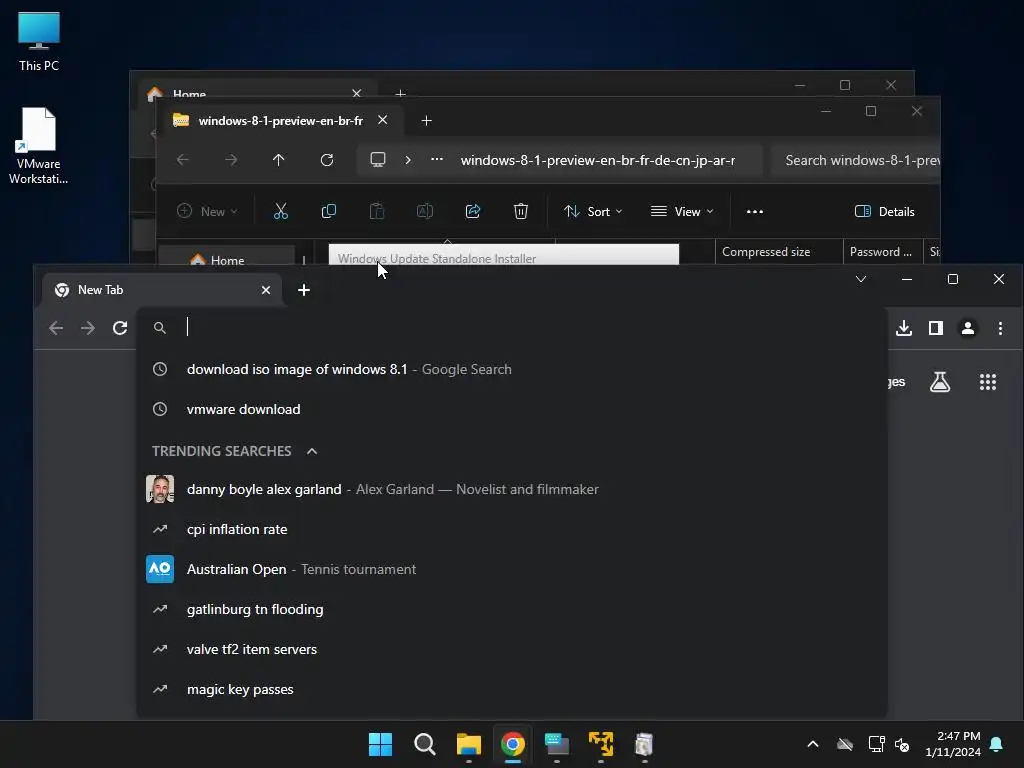Open Chrome profile avatar icon

coord(968,328)
